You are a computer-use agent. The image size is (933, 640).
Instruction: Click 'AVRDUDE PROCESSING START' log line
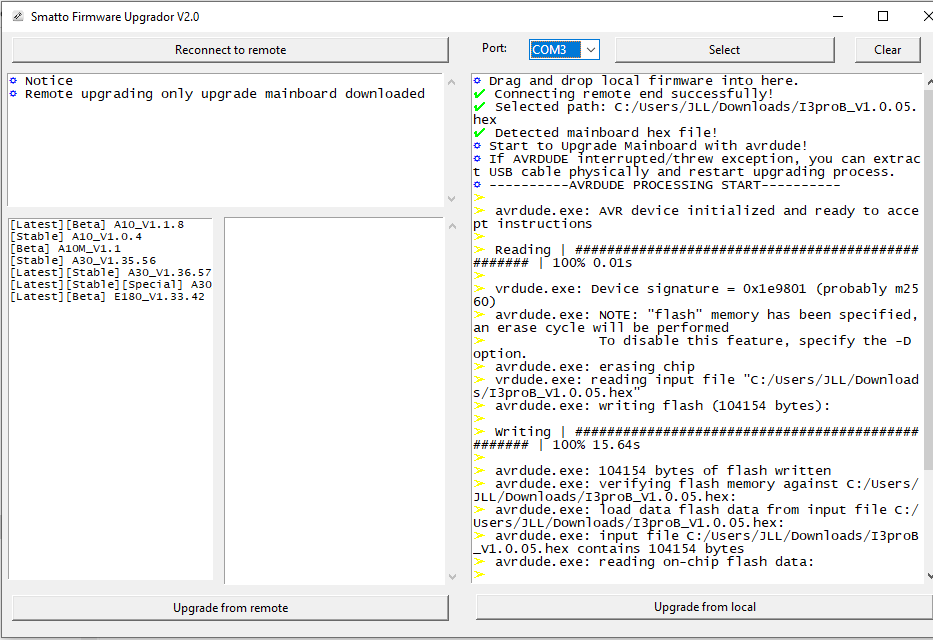tap(665, 185)
